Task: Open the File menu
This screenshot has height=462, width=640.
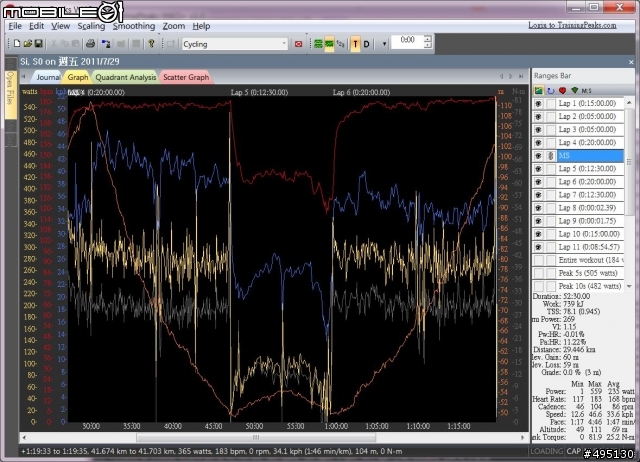Action: coord(15,26)
